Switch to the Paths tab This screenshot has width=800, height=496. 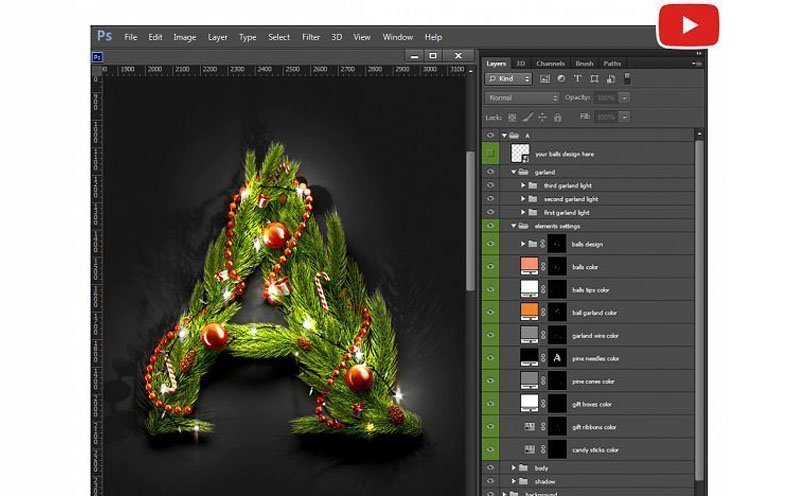pyautogui.click(x=612, y=63)
